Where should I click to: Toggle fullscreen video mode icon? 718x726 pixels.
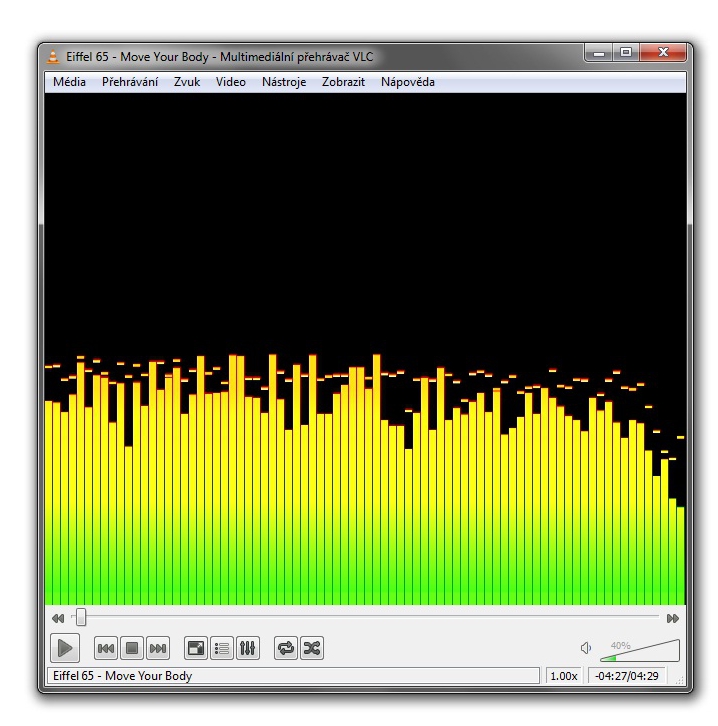pos(196,648)
